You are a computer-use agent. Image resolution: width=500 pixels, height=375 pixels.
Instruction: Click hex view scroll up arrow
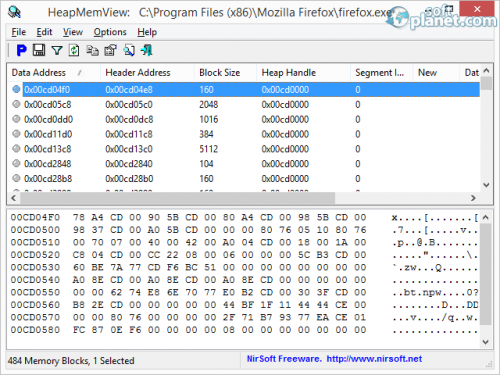point(486,218)
